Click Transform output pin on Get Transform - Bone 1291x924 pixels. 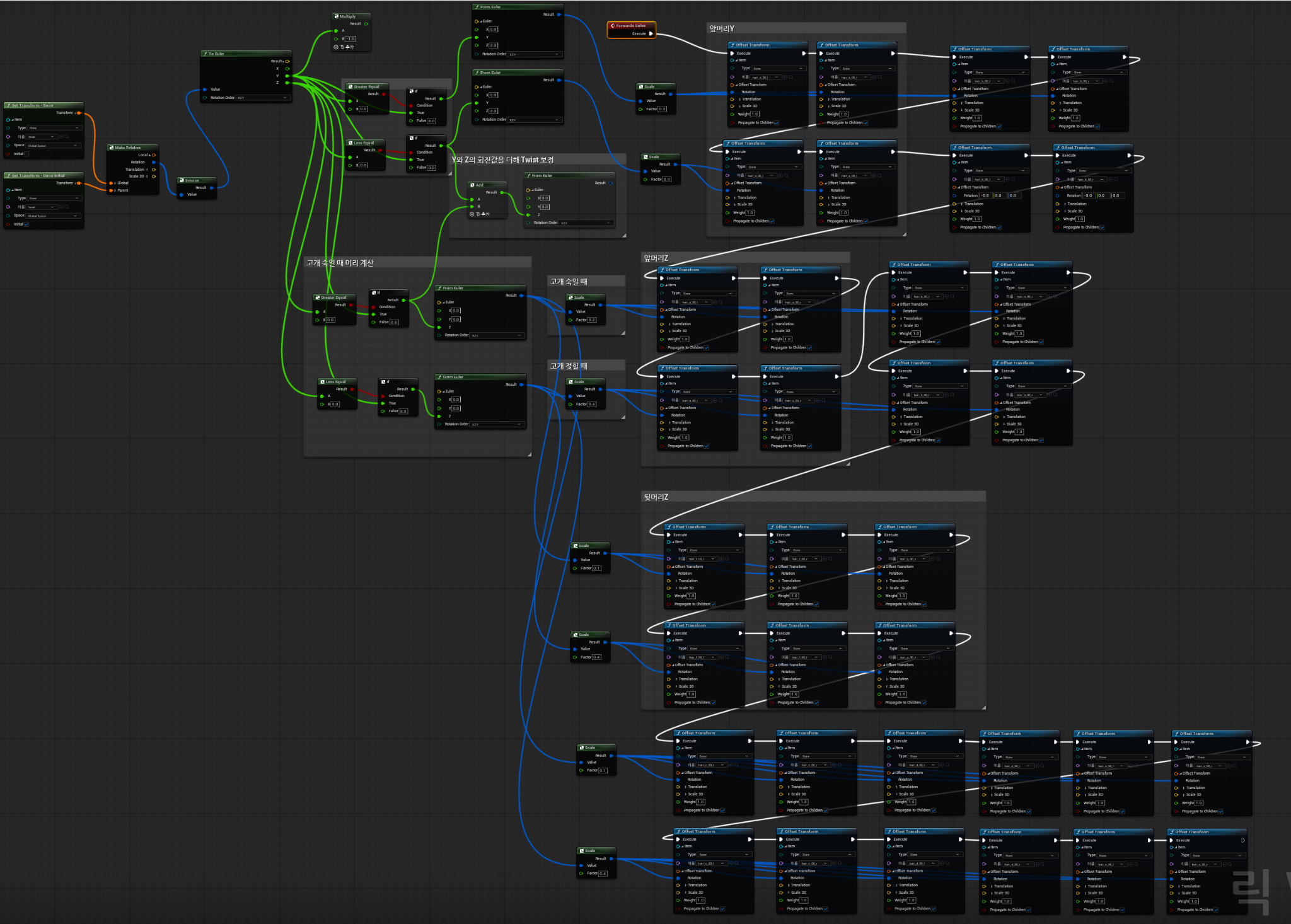pyautogui.click(x=79, y=113)
